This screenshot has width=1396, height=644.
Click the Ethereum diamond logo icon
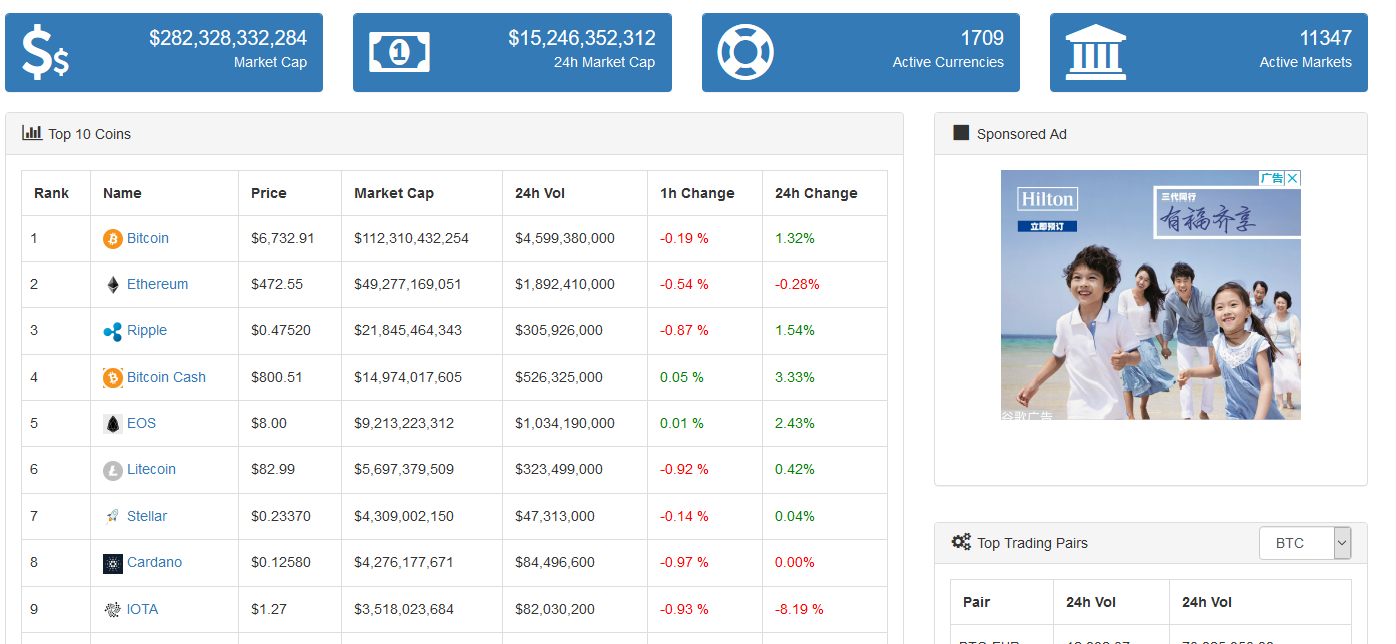tap(112, 285)
